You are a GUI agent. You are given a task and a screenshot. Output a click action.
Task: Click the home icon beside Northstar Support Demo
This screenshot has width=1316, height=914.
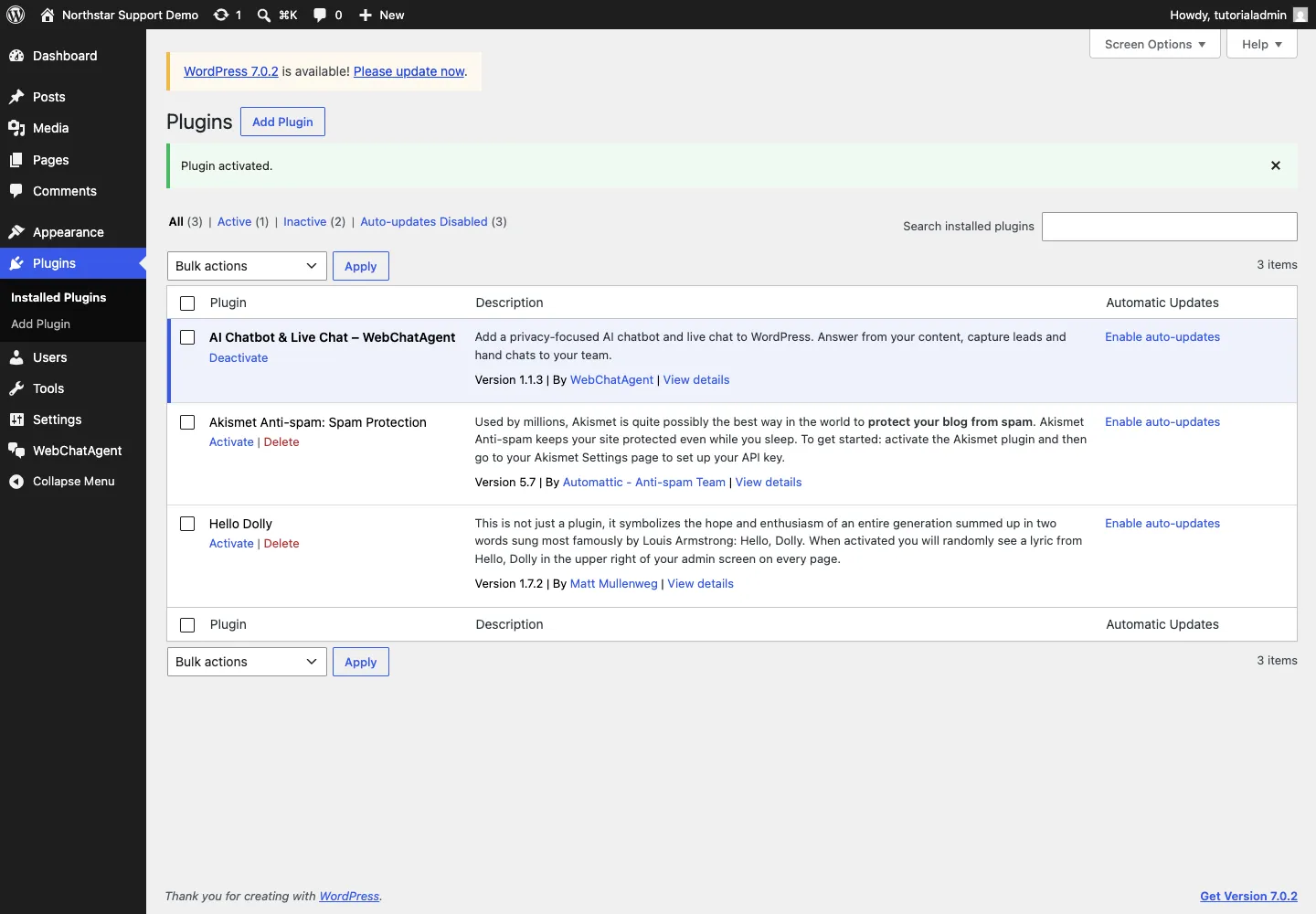click(48, 15)
